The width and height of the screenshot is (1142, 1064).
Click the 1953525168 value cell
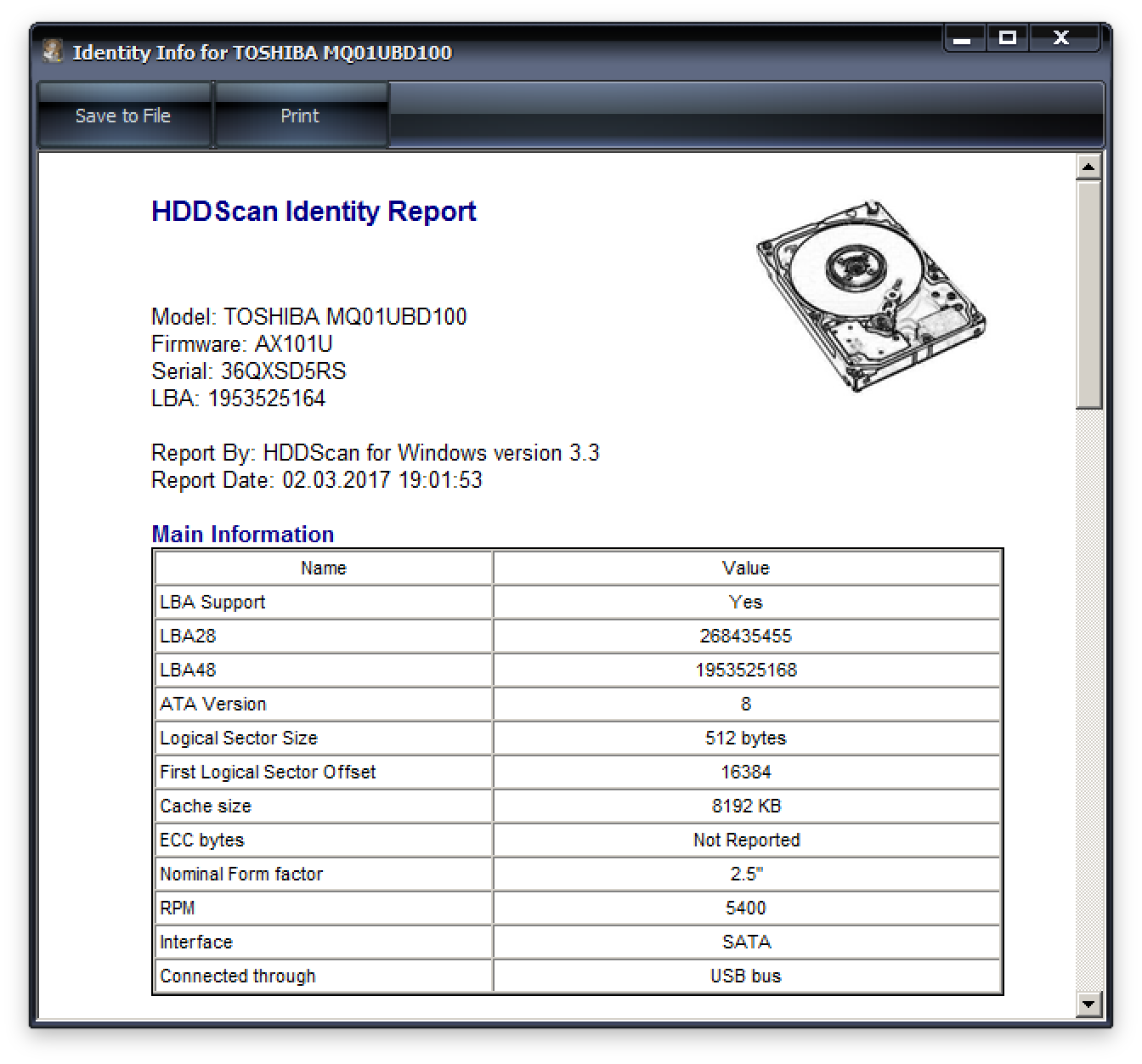(x=746, y=670)
